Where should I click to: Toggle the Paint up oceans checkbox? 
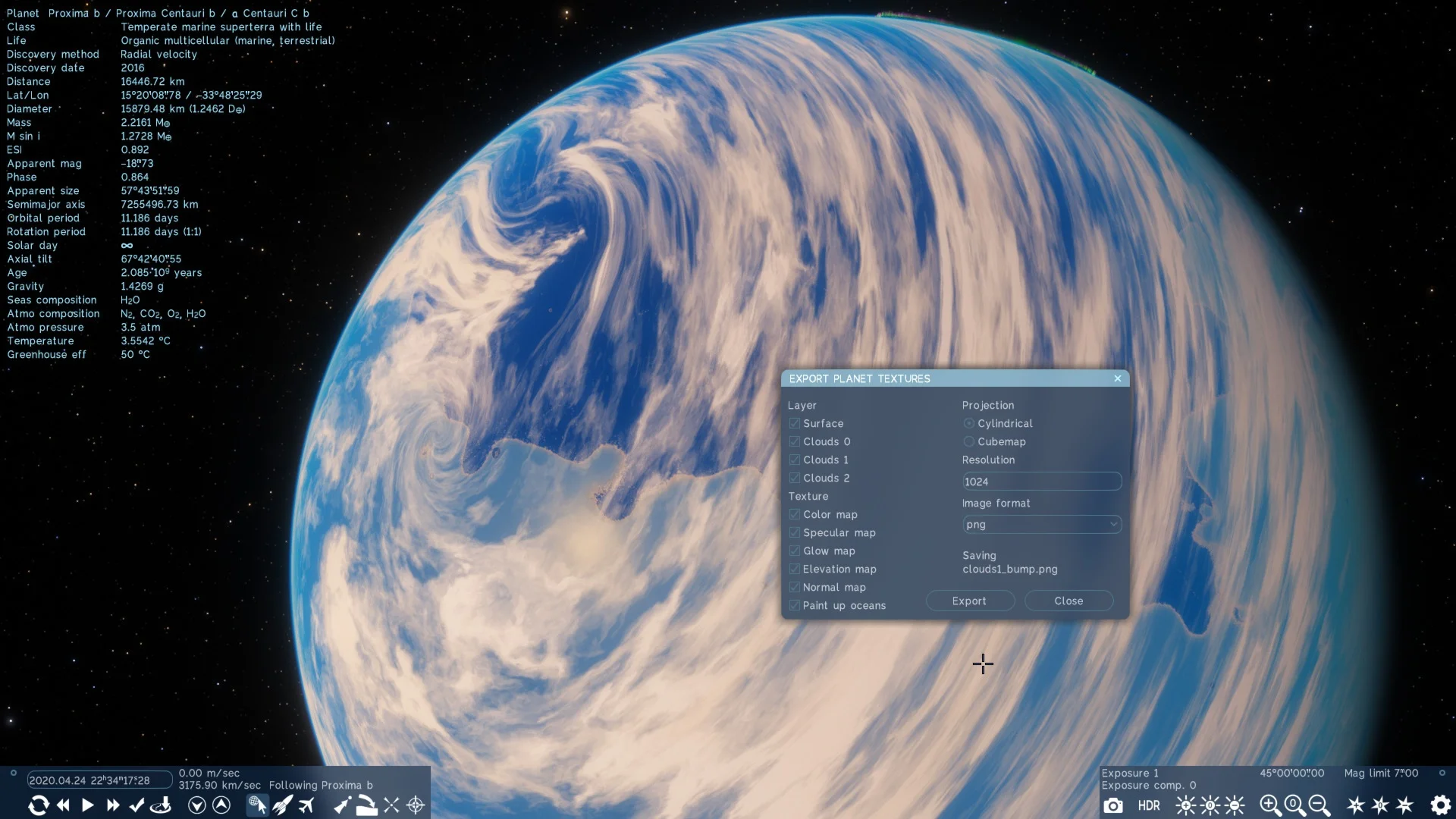[795, 605]
